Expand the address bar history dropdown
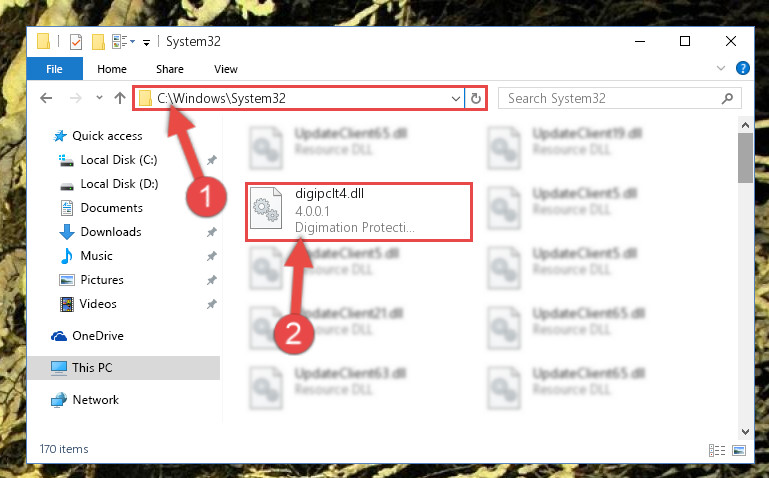 pyautogui.click(x=456, y=99)
